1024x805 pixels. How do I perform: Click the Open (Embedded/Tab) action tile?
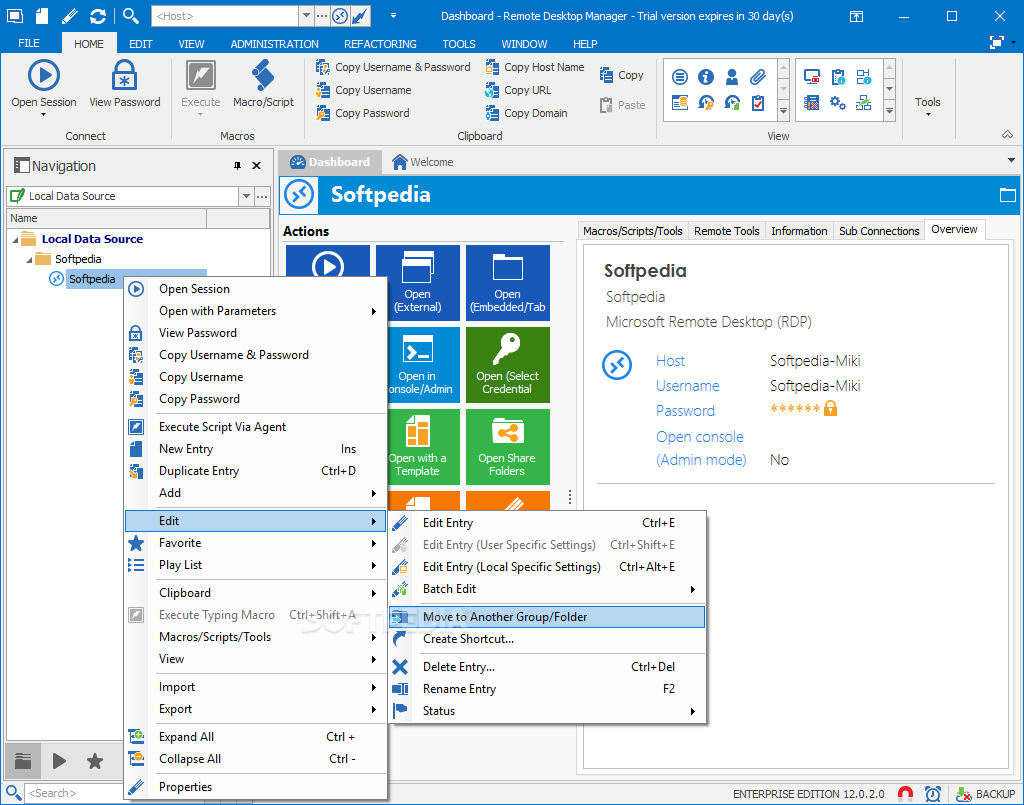pos(508,282)
